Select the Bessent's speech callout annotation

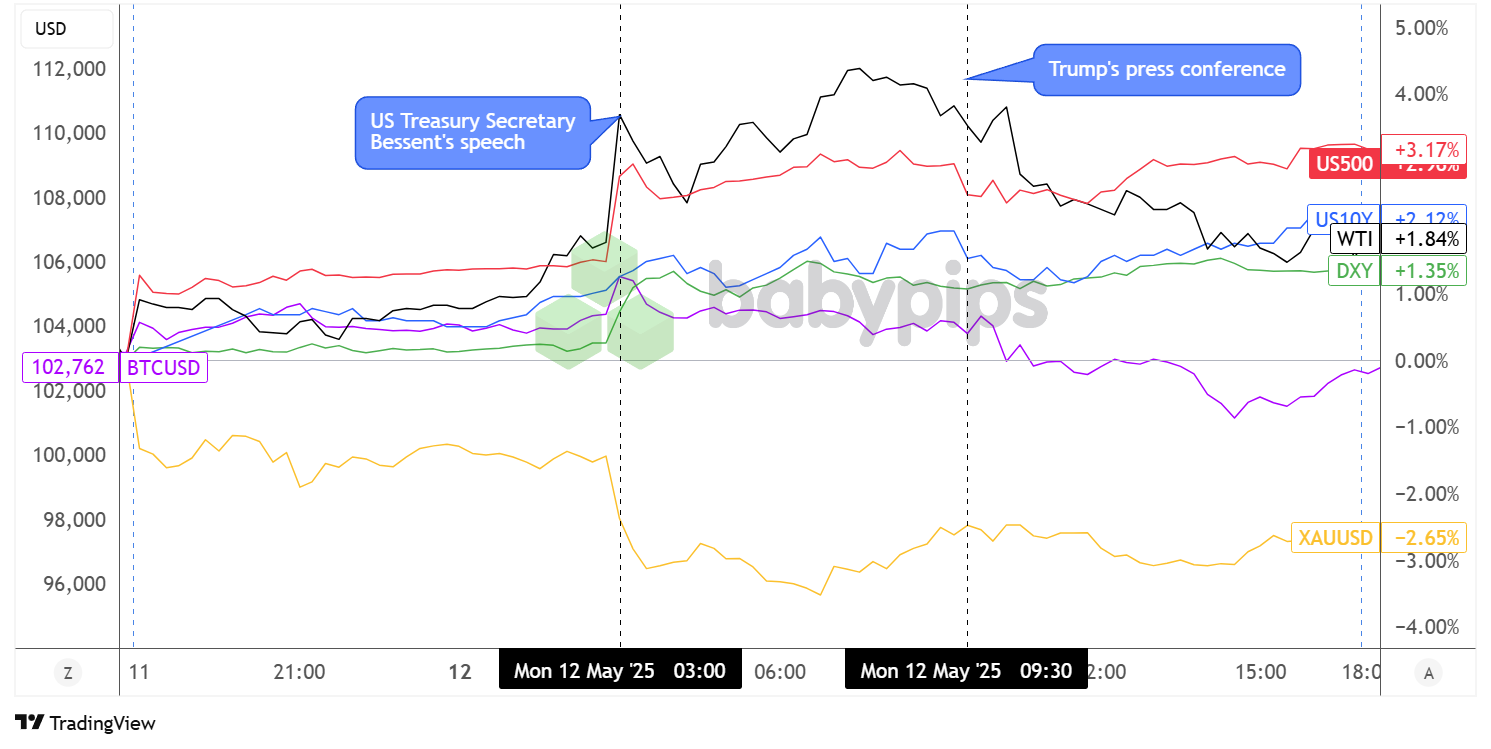tap(473, 132)
